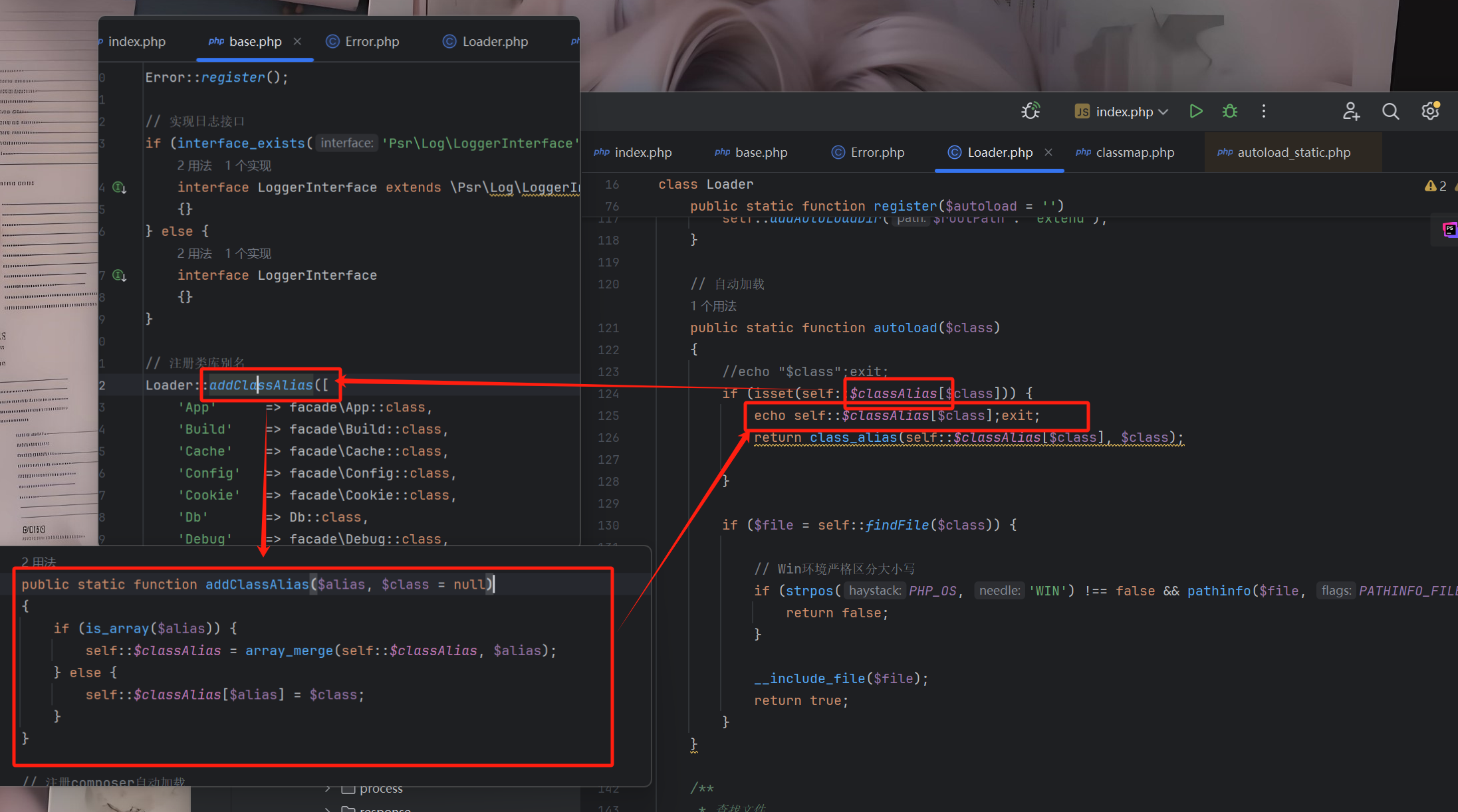The width and height of the screenshot is (1458, 812).
Task: Click the listen for debug connections icon
Action: pyautogui.click(x=1031, y=111)
